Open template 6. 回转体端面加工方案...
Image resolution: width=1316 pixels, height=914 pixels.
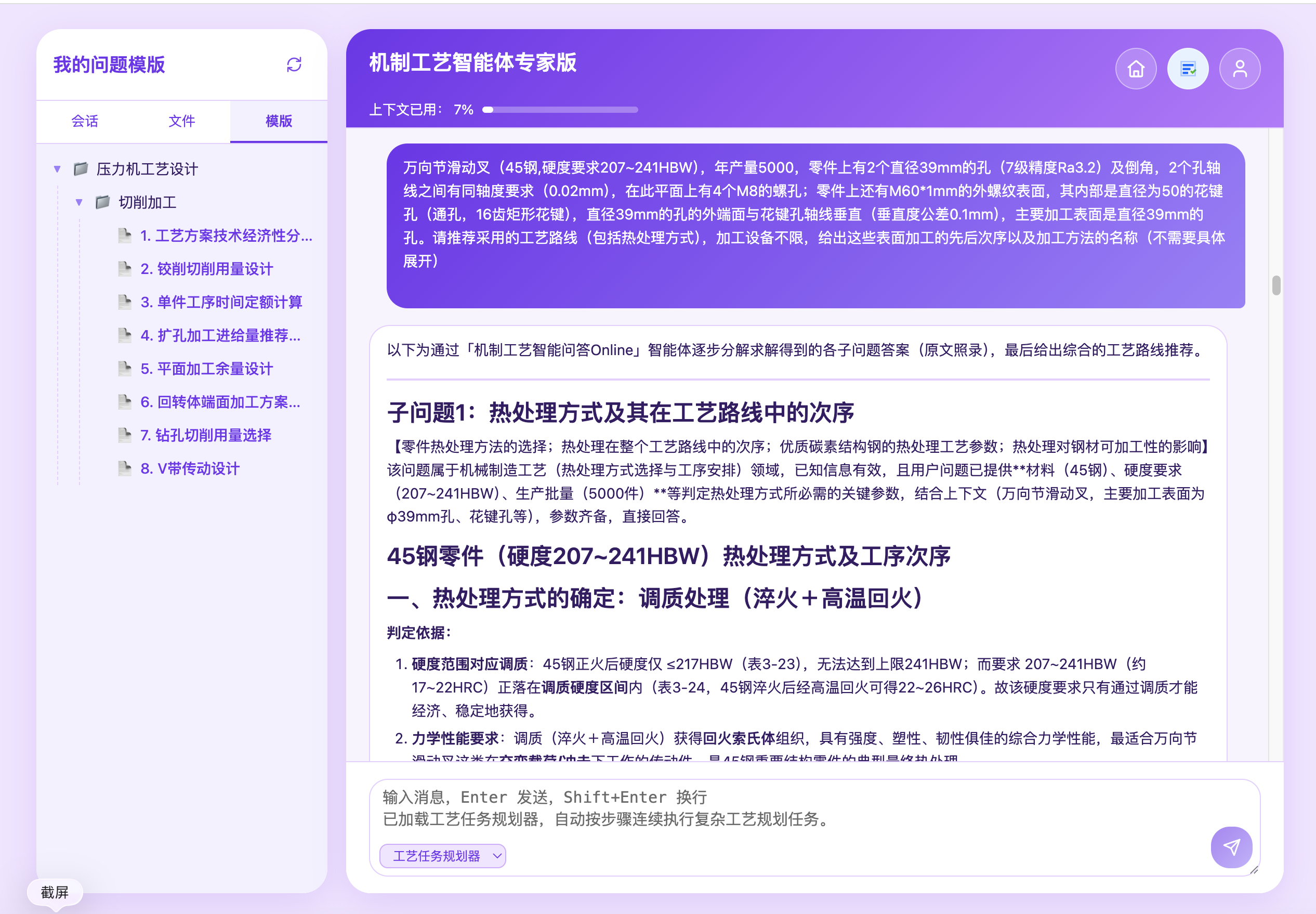[220, 402]
